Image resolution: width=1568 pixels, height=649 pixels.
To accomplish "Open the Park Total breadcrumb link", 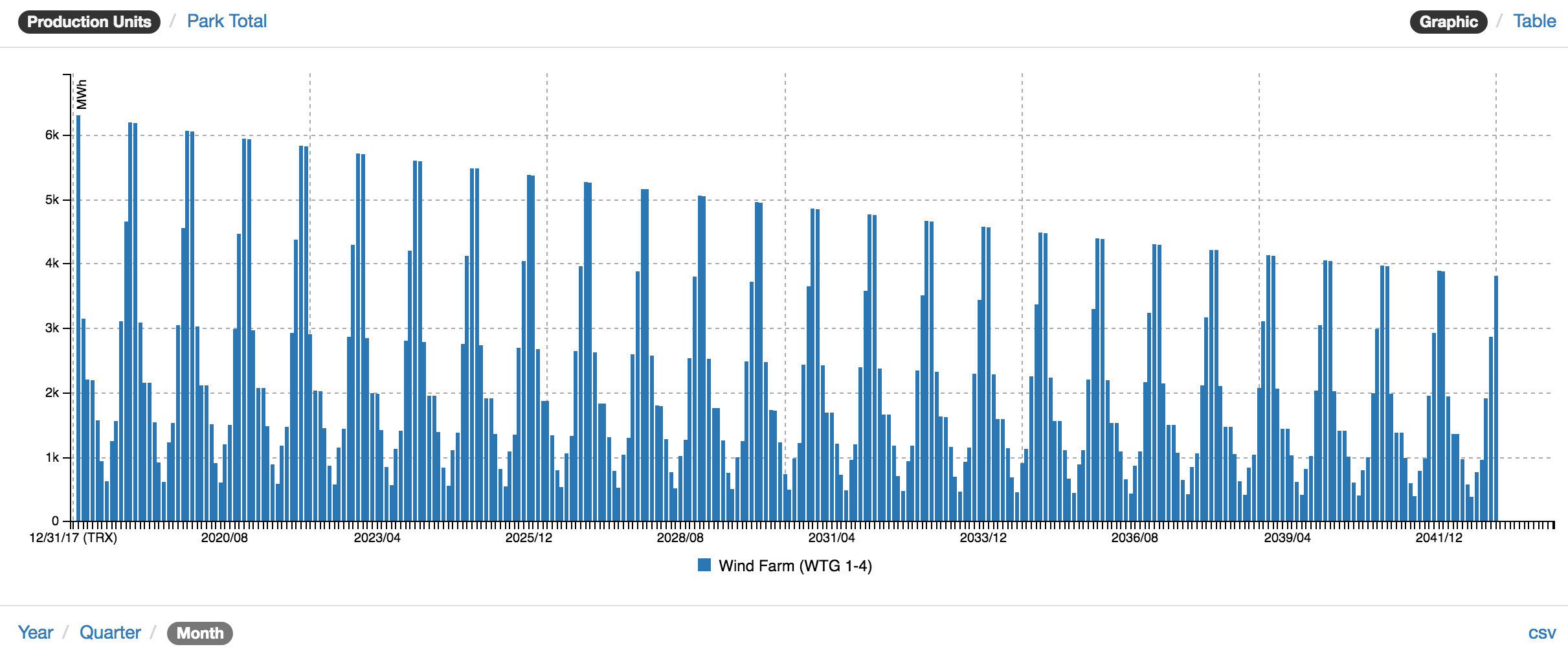I will [x=227, y=21].
